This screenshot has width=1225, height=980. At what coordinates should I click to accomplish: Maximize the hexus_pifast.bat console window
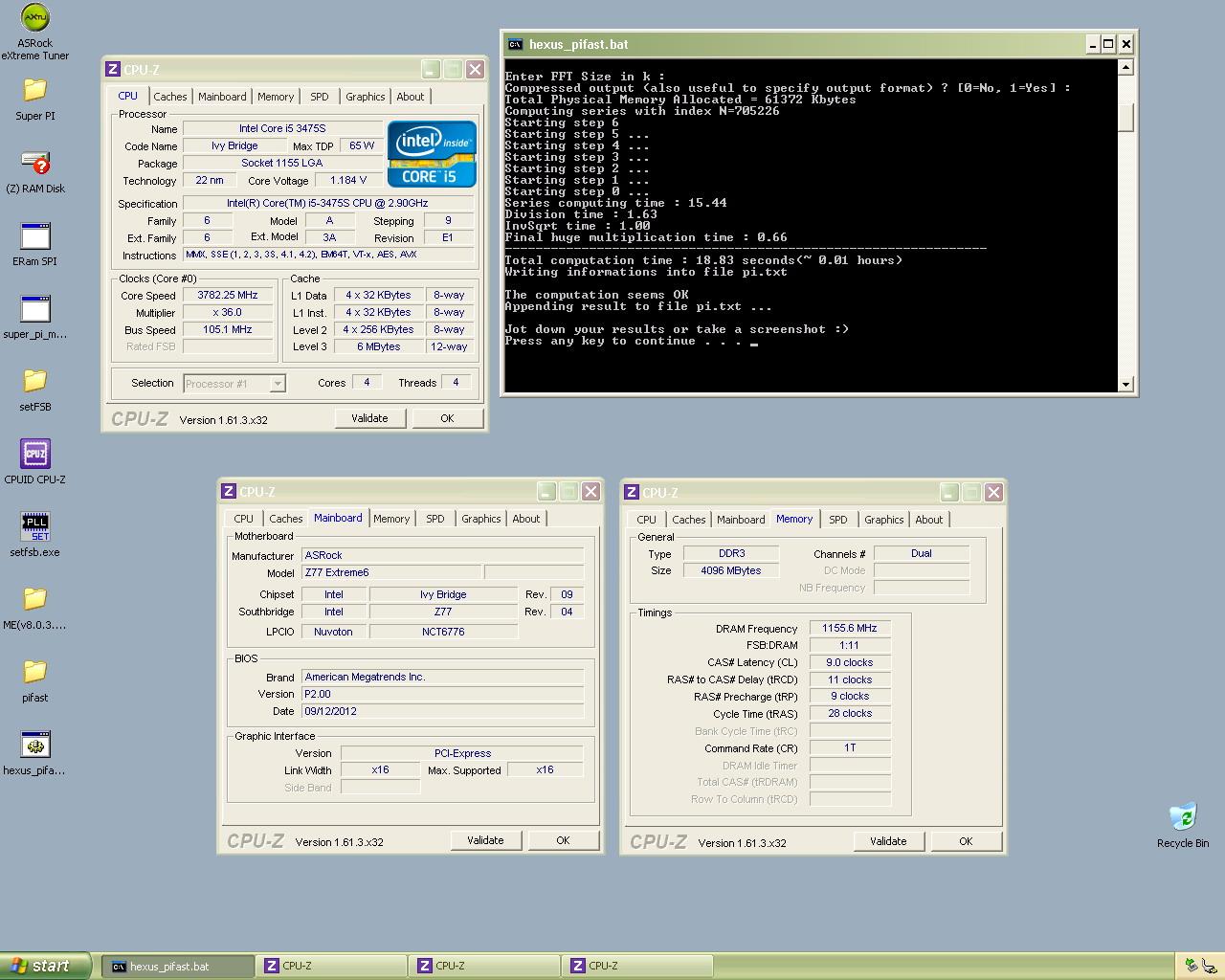1108,44
